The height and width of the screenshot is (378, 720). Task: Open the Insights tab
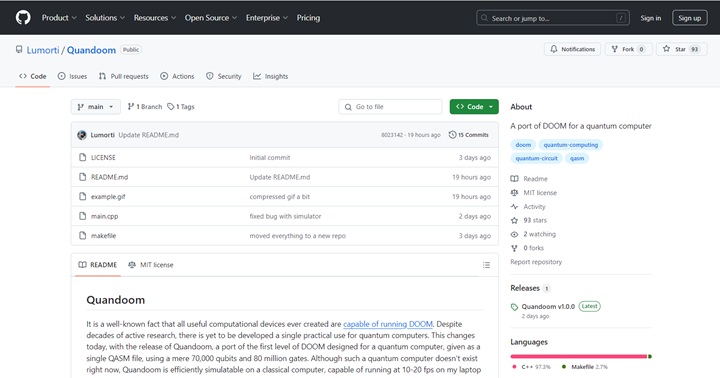tap(270, 76)
